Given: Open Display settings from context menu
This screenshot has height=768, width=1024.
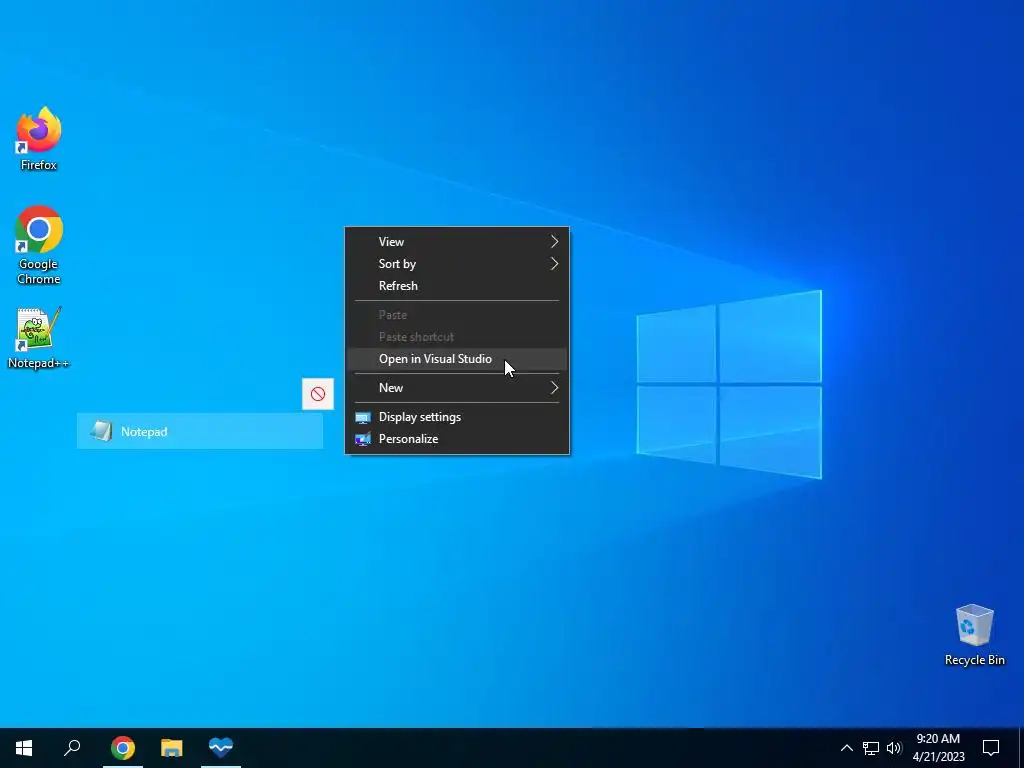Looking at the screenshot, I should pos(457,417).
